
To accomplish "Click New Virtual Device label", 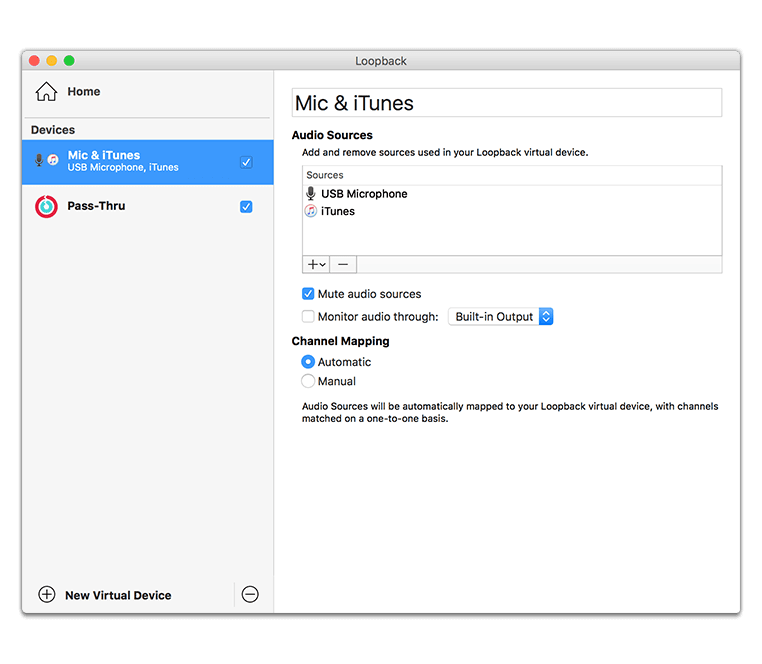I will pyautogui.click(x=118, y=595).
